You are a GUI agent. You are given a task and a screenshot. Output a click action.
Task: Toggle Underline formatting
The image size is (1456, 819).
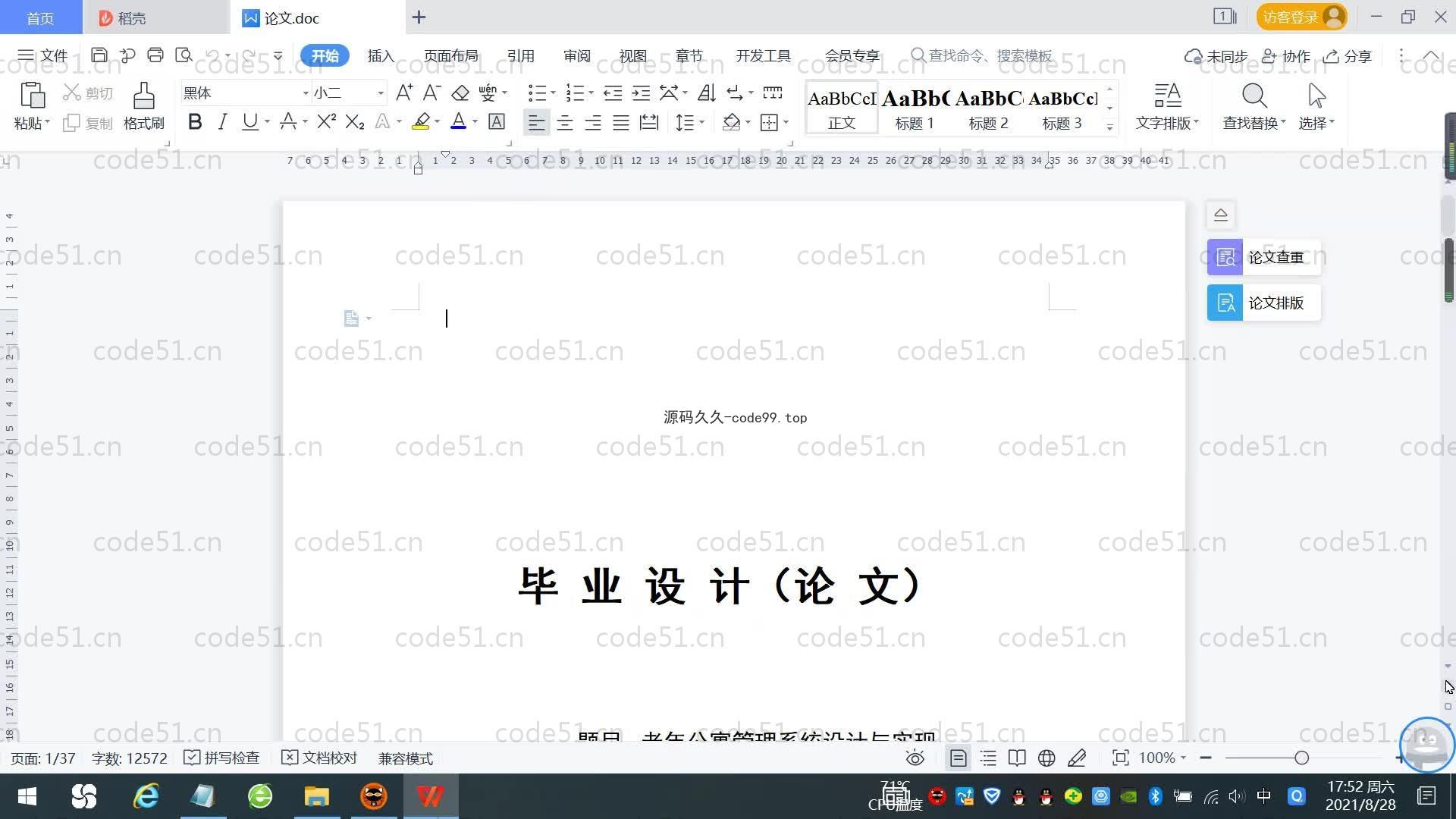[x=249, y=121]
